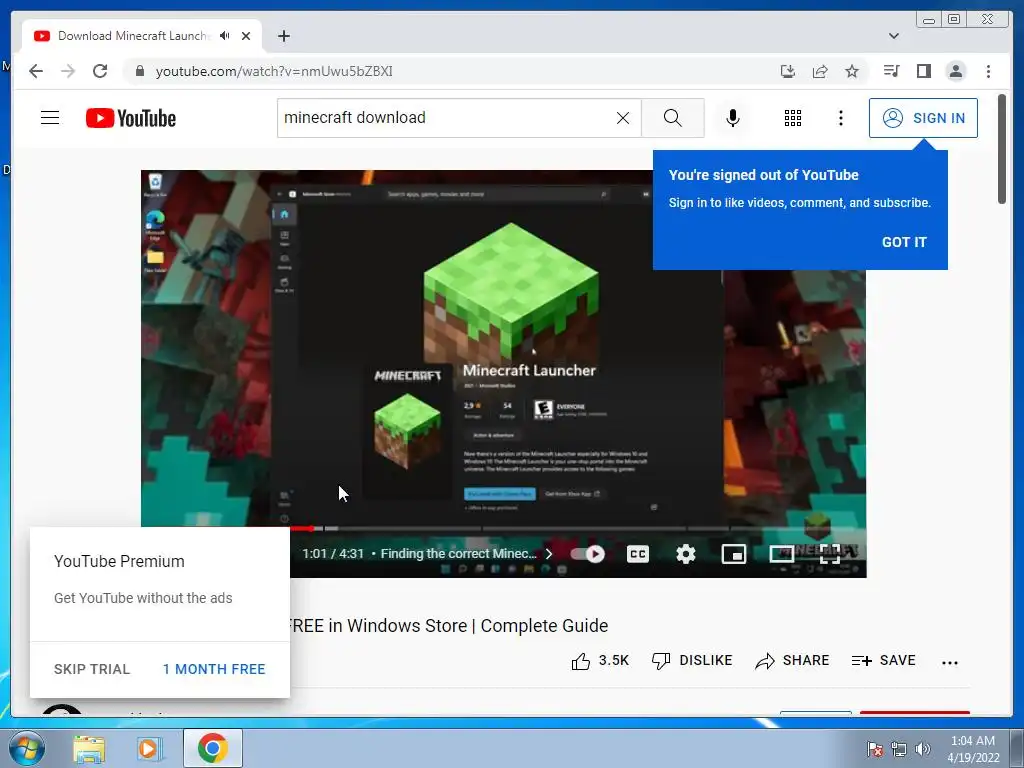Open a new browser tab
The height and width of the screenshot is (768, 1024).
click(283, 36)
